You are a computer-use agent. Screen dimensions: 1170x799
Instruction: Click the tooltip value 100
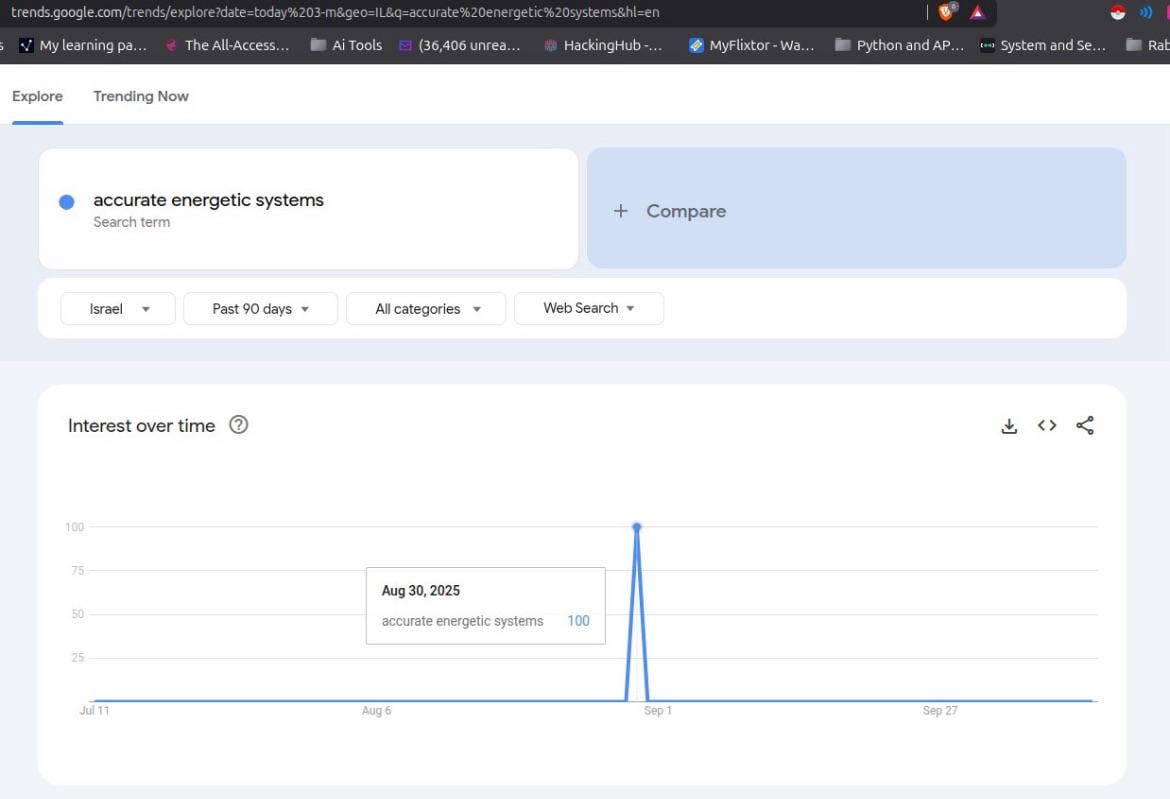pyautogui.click(x=578, y=621)
